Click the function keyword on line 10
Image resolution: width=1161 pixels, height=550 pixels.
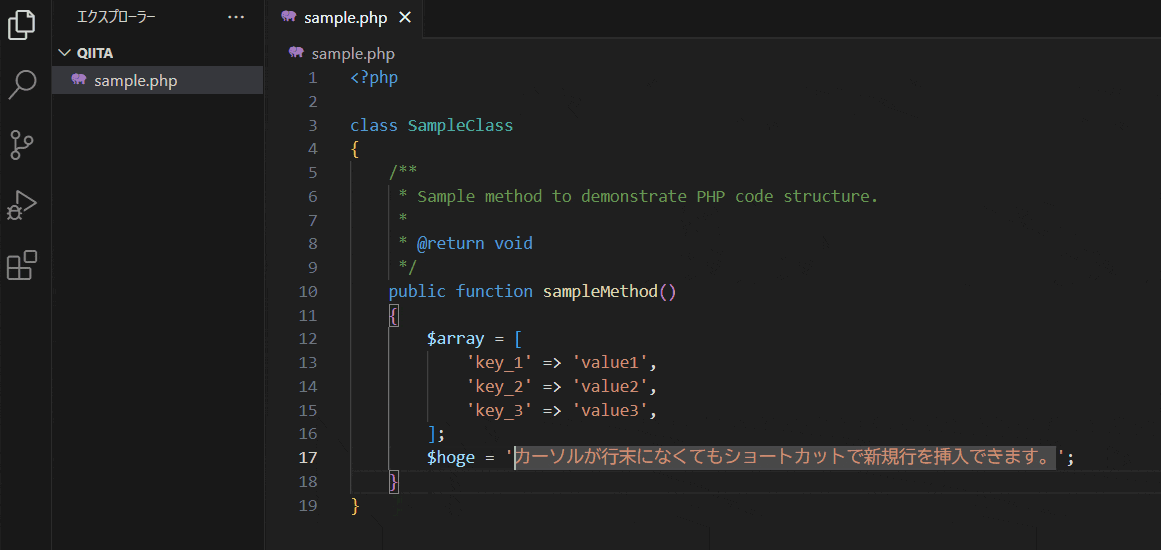[495, 291]
